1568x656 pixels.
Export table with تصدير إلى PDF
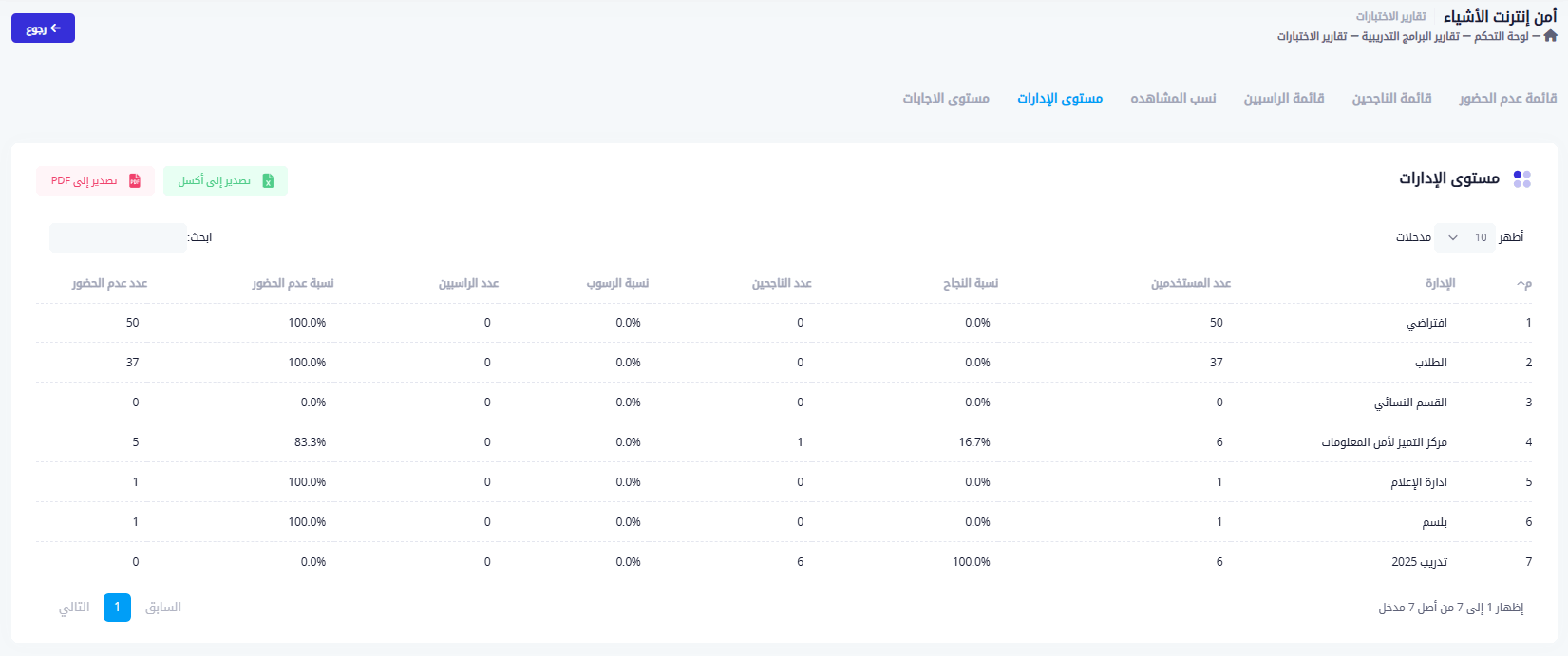click(x=95, y=181)
